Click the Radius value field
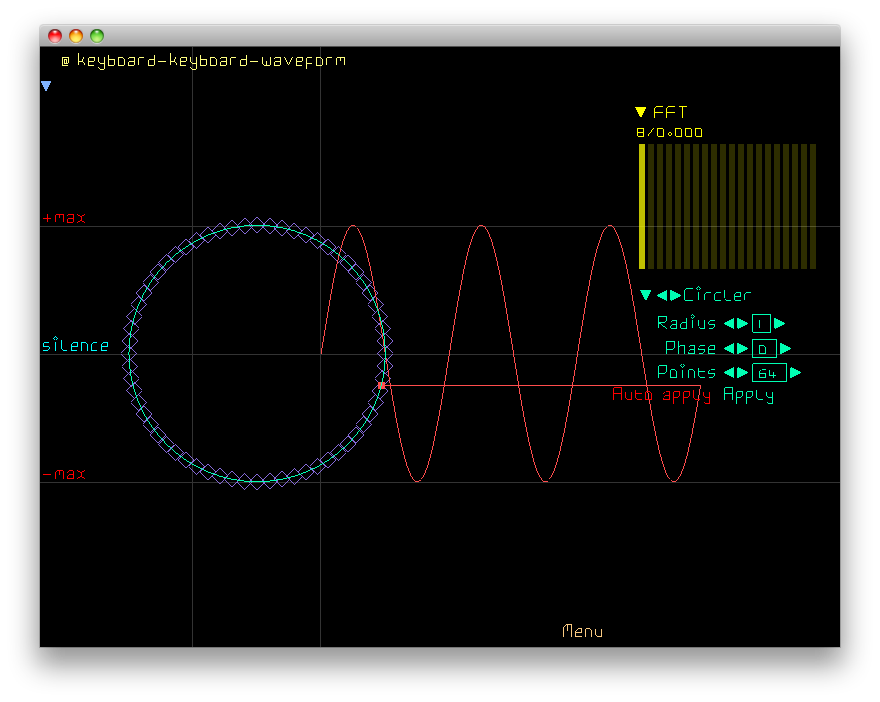 tap(761, 323)
